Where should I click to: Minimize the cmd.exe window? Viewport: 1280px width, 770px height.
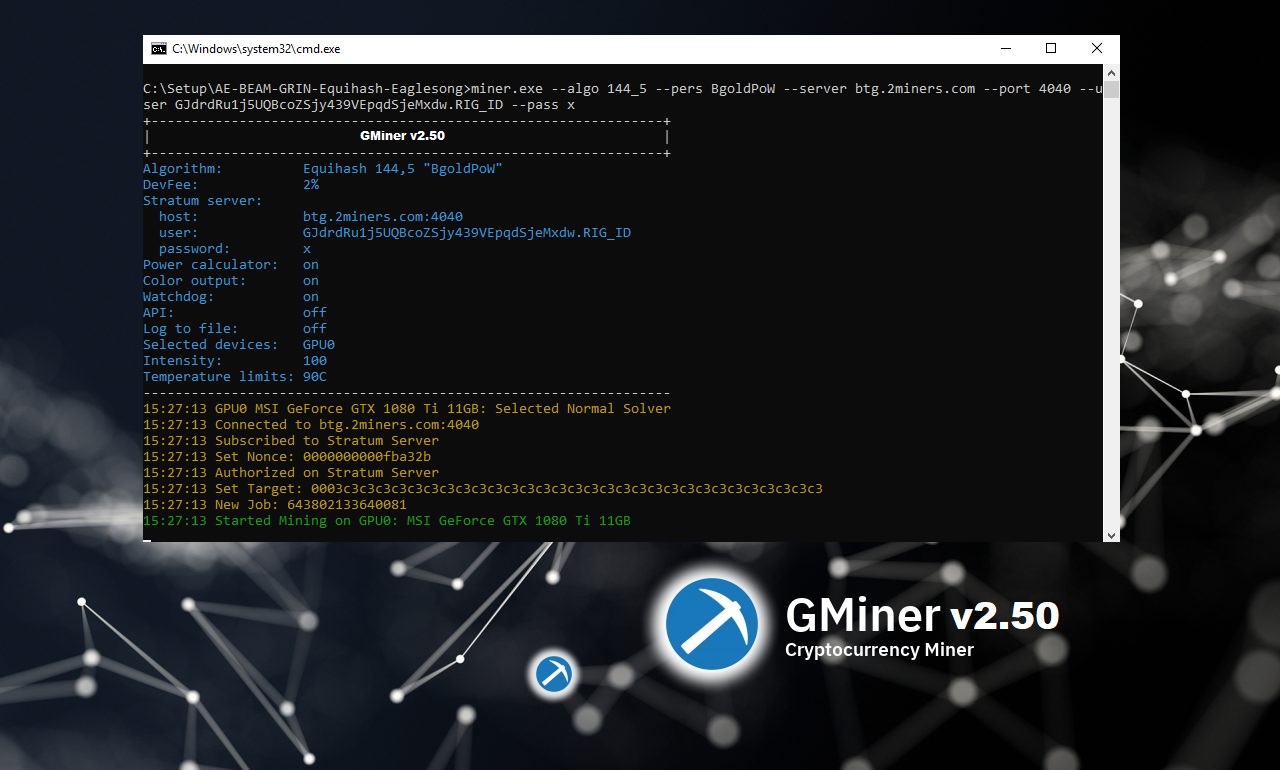click(x=1005, y=48)
